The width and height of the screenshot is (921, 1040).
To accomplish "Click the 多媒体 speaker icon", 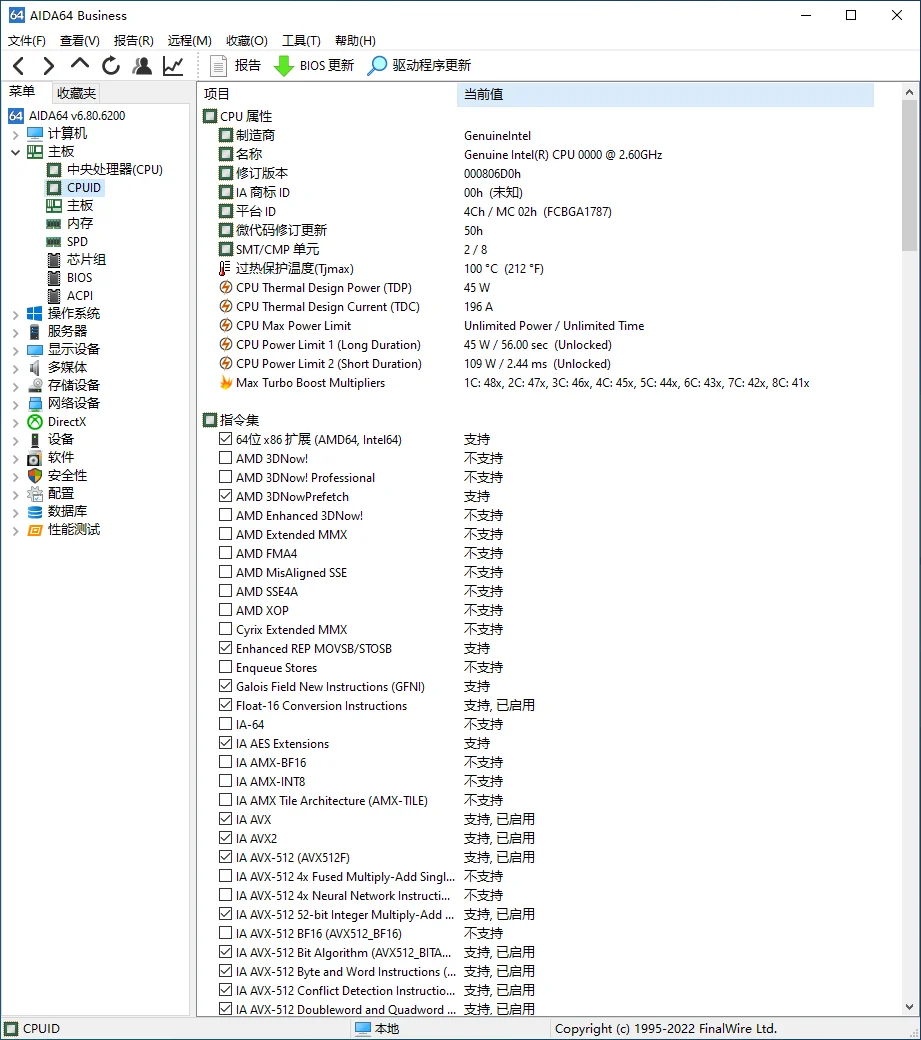I will [x=35, y=367].
